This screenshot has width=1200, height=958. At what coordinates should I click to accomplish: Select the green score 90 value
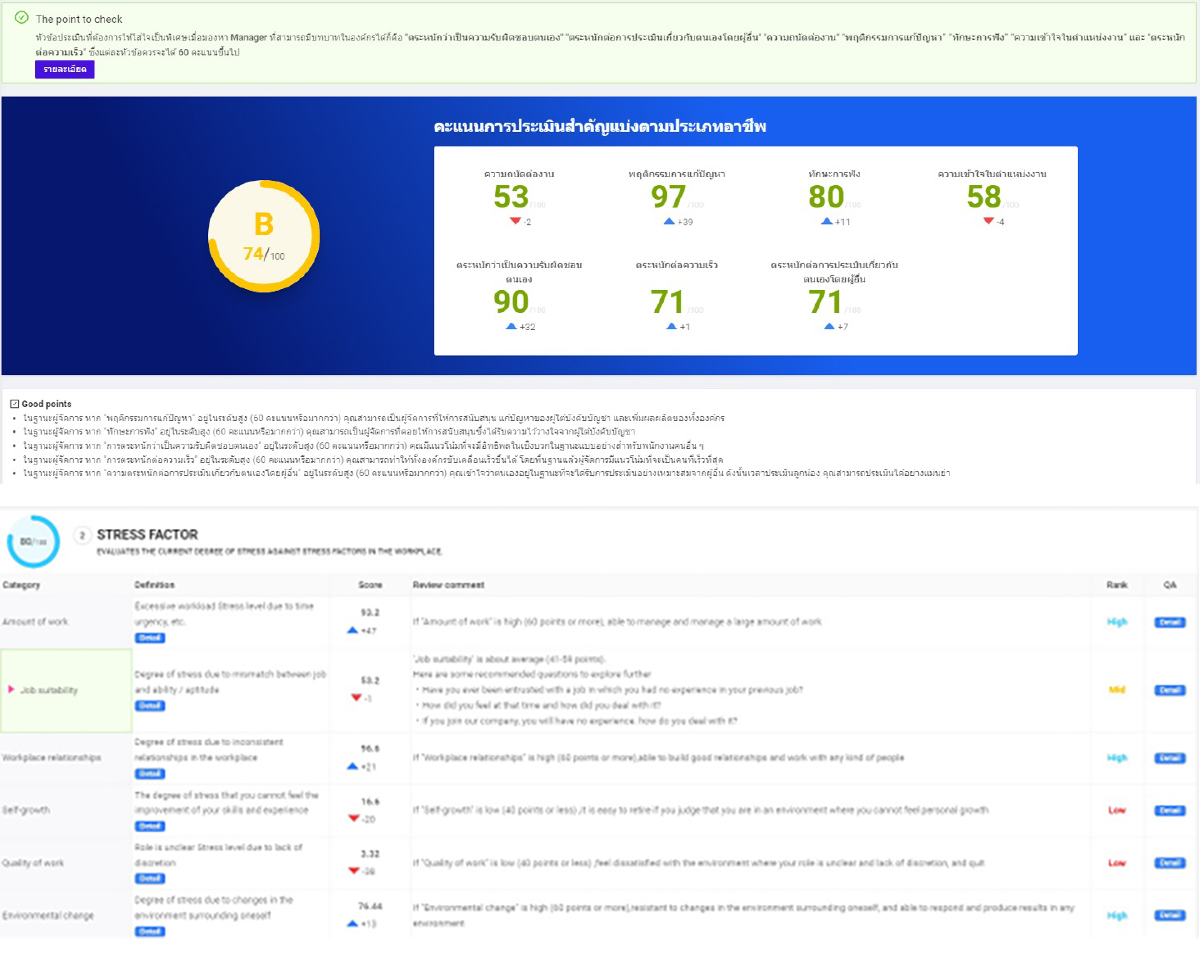(511, 301)
